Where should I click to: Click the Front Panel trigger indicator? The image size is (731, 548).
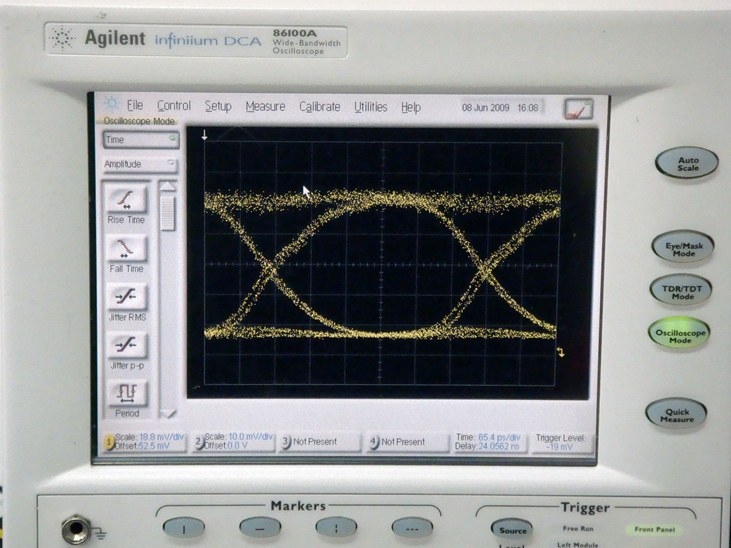(655, 529)
